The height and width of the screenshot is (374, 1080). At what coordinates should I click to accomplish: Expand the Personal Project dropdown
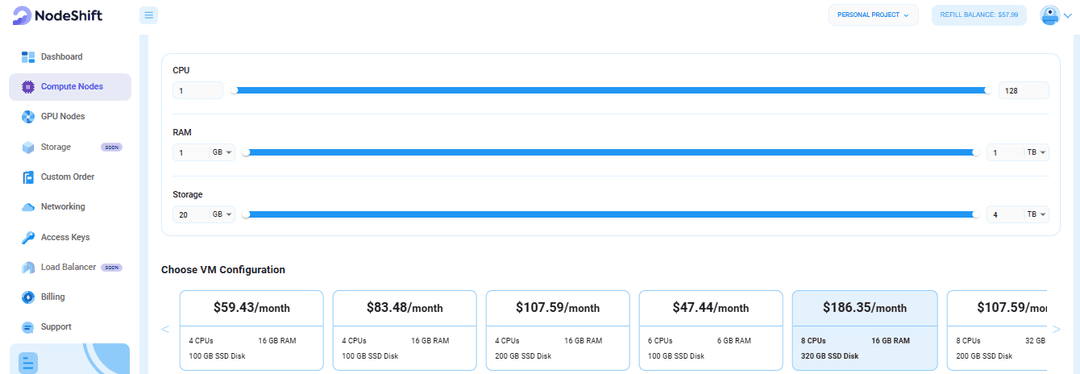[873, 14]
